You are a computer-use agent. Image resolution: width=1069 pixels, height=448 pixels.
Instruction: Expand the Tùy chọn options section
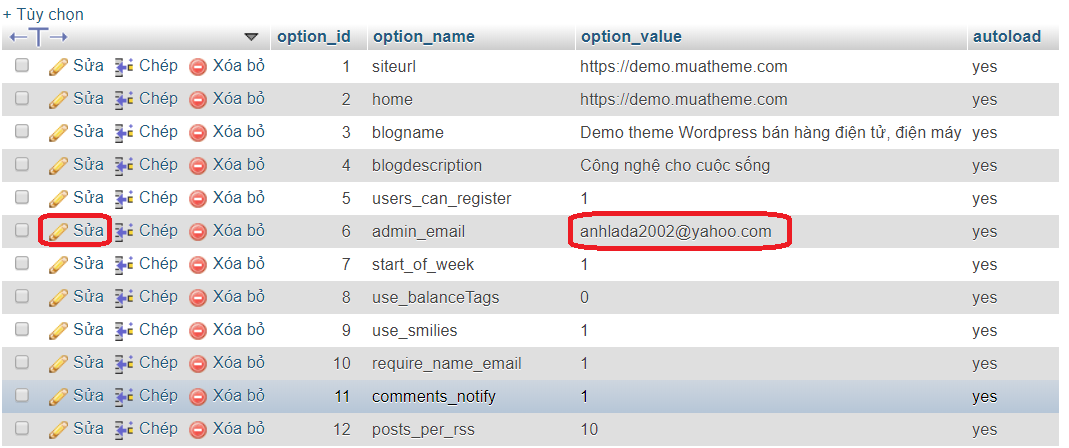(x=43, y=14)
